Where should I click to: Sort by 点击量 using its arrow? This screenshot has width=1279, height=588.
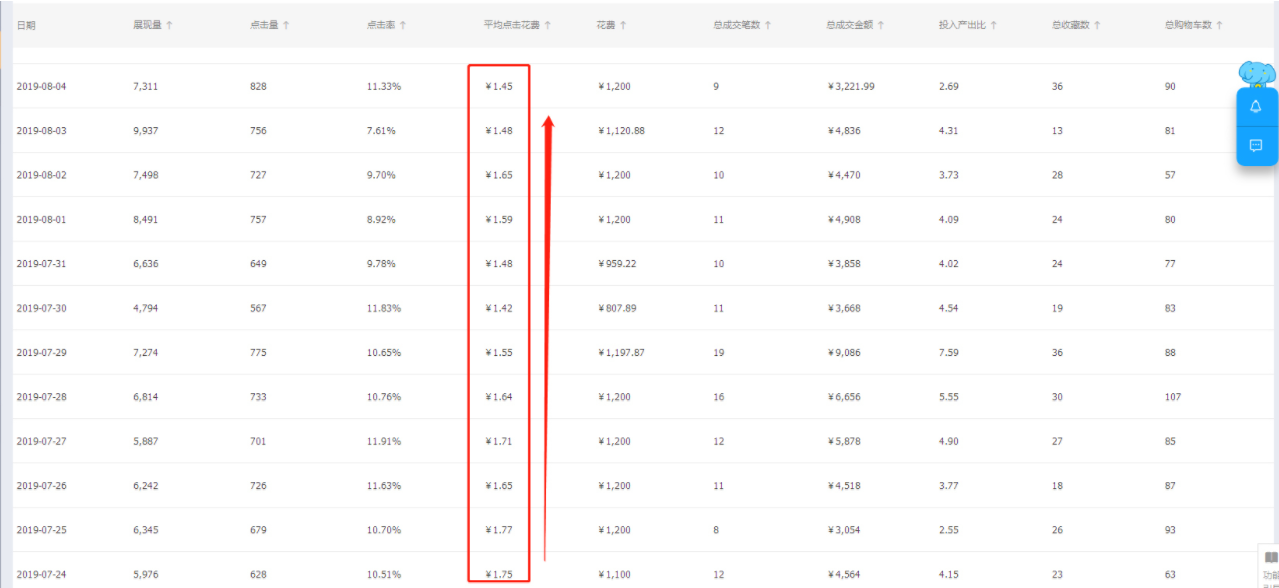(286, 25)
